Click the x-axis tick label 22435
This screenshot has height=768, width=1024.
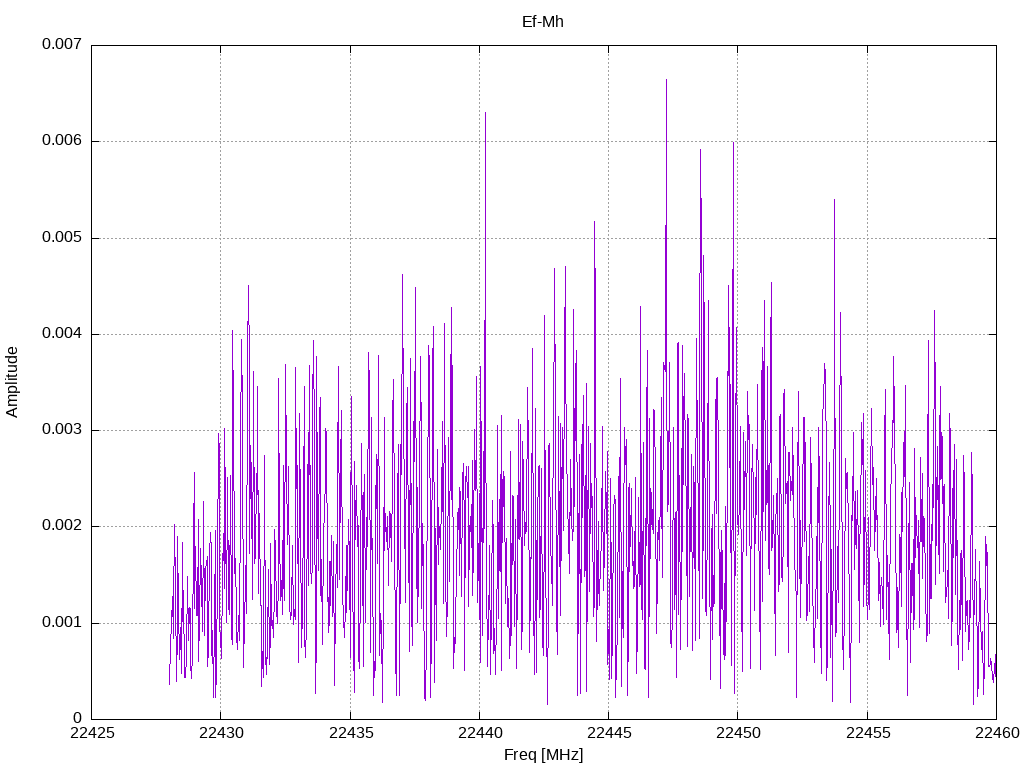[351, 733]
